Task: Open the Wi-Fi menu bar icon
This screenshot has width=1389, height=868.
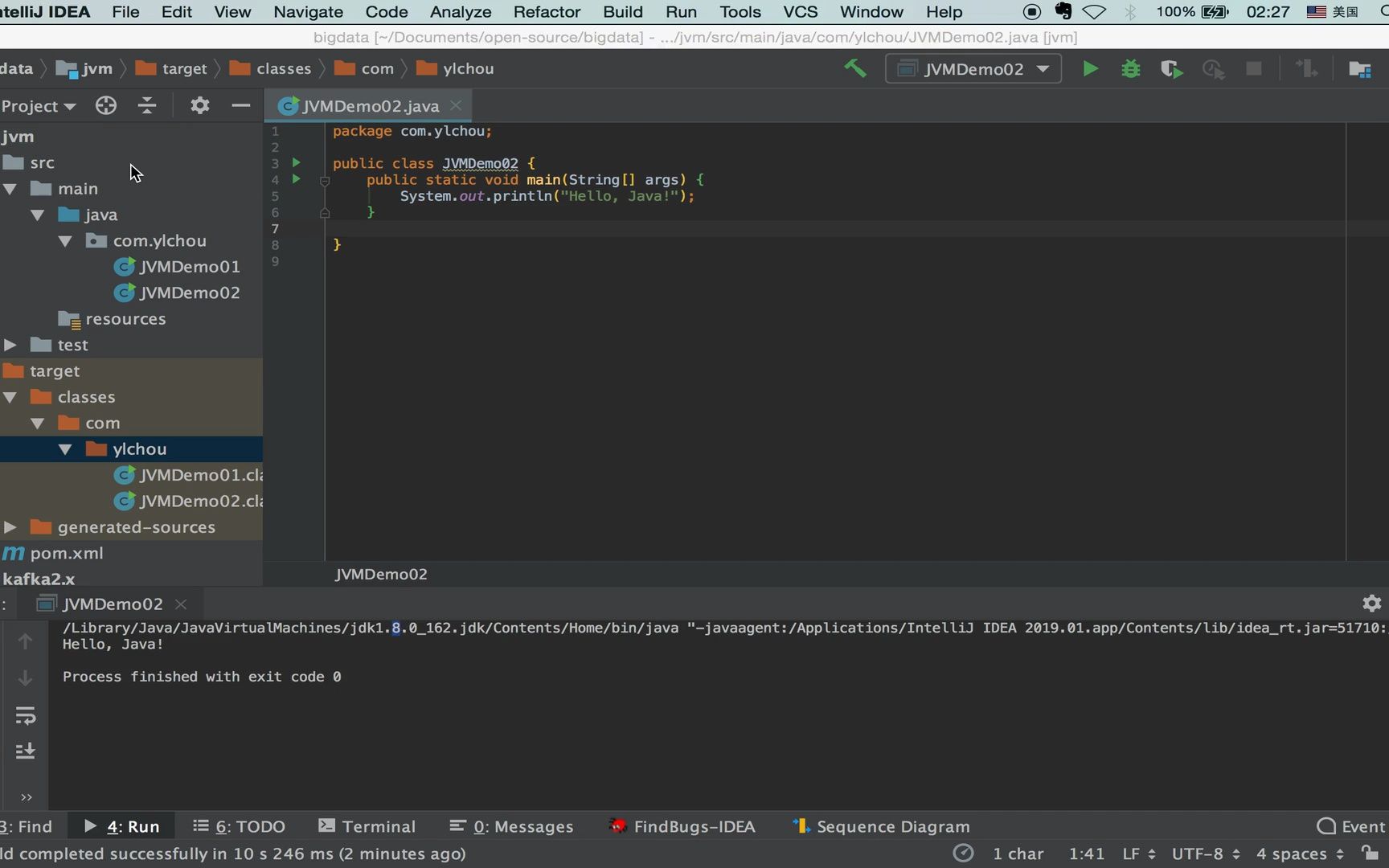Action: [1094, 12]
